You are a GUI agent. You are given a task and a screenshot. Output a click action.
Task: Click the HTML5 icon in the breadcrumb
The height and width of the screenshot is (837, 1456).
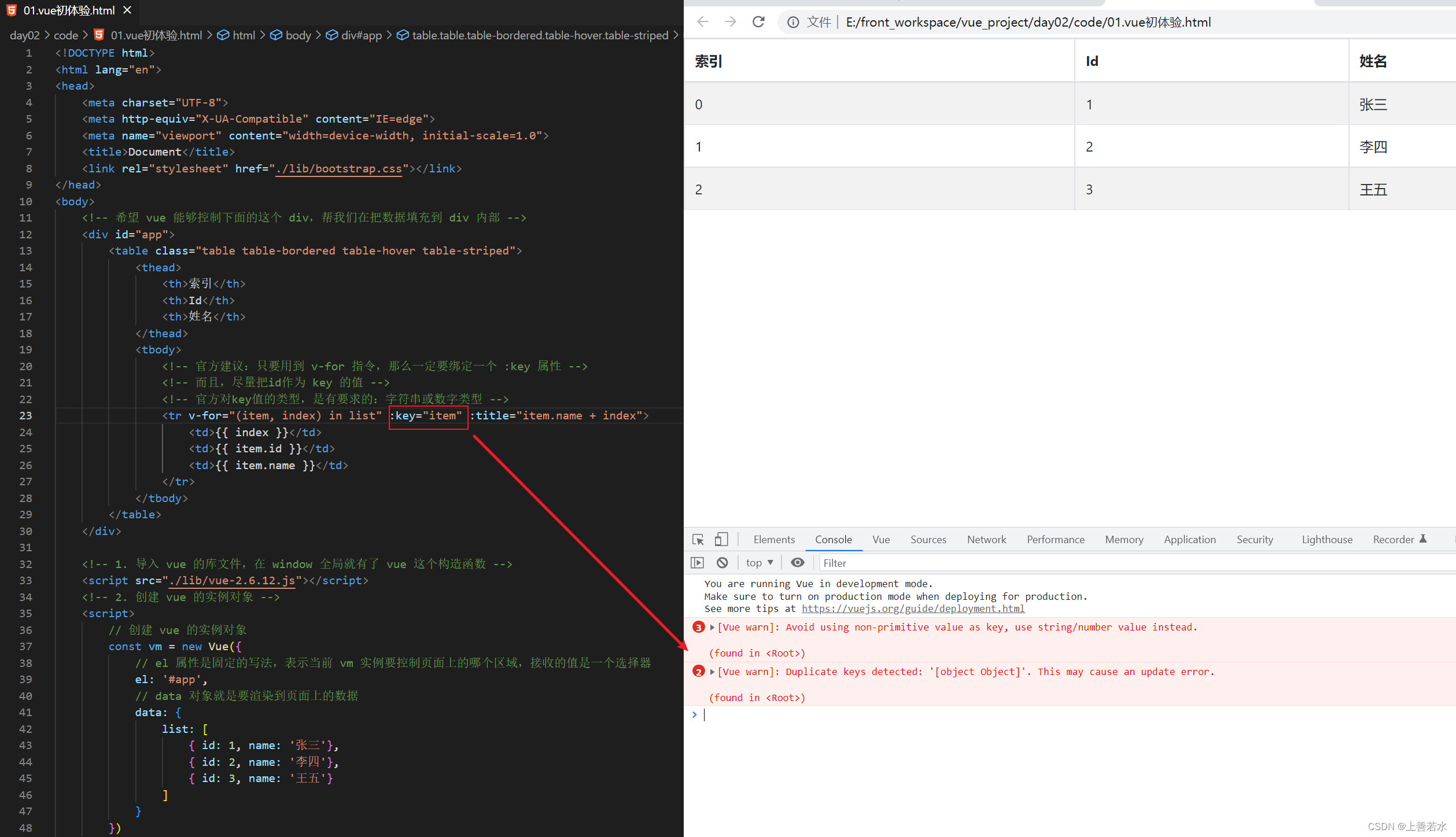pos(99,35)
